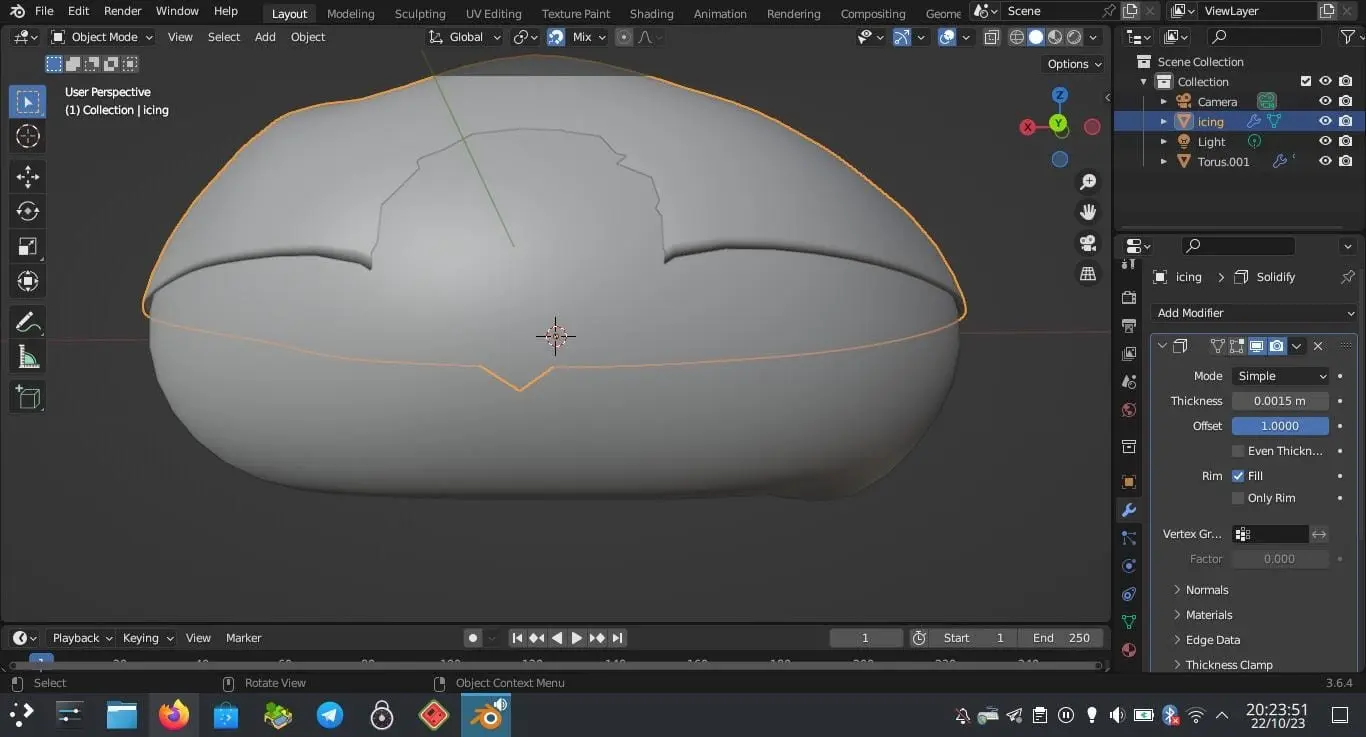The width and height of the screenshot is (1366, 737).
Task: Adjust the Offset value slider
Action: tap(1280, 426)
